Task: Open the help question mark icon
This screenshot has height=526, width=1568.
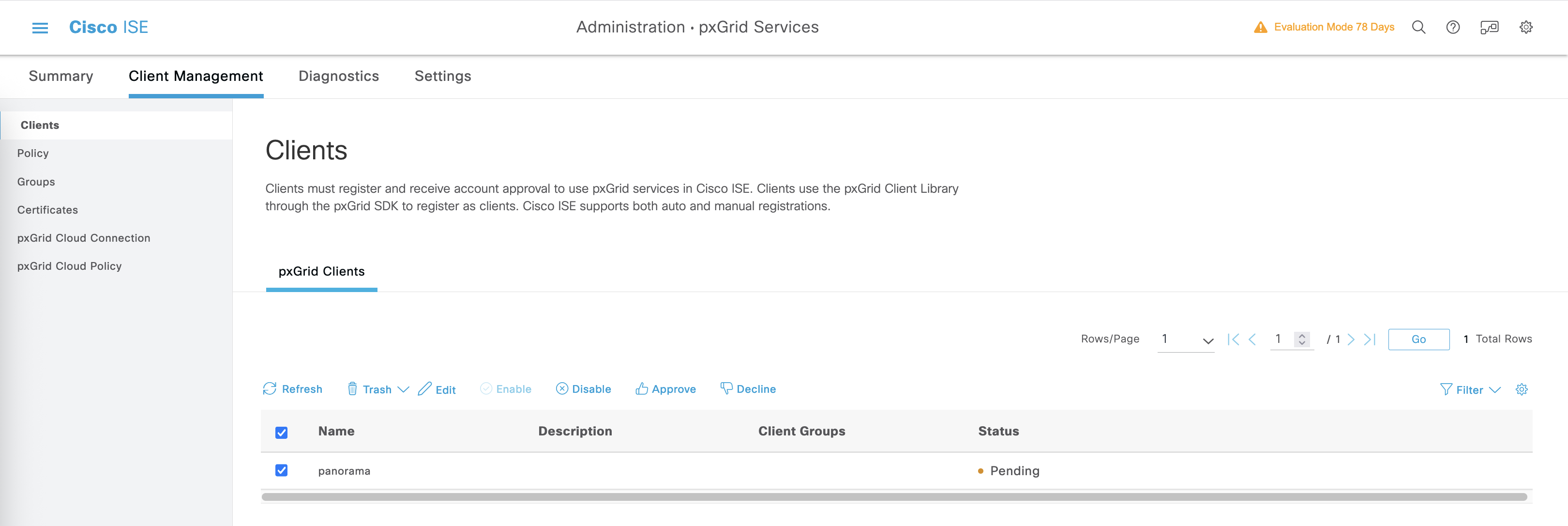Action: coord(1453,28)
